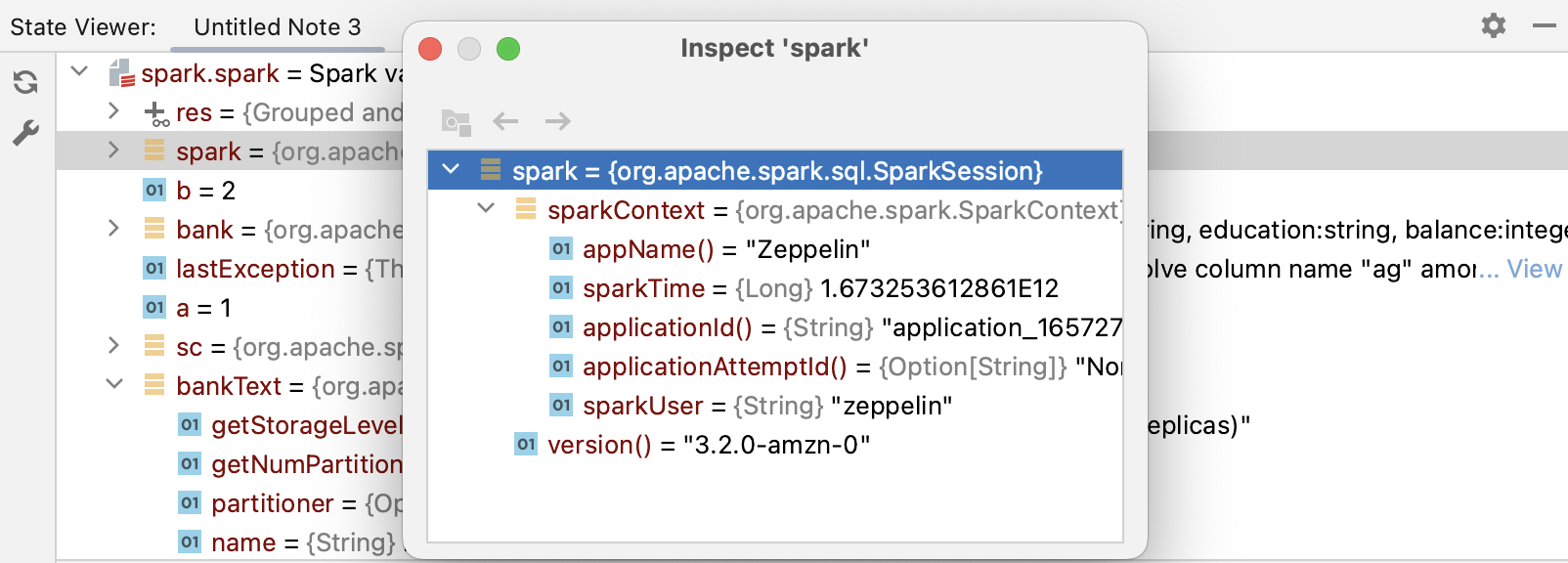Click the icon beside appName() in dialog
1568x563 pixels.
[561, 248]
